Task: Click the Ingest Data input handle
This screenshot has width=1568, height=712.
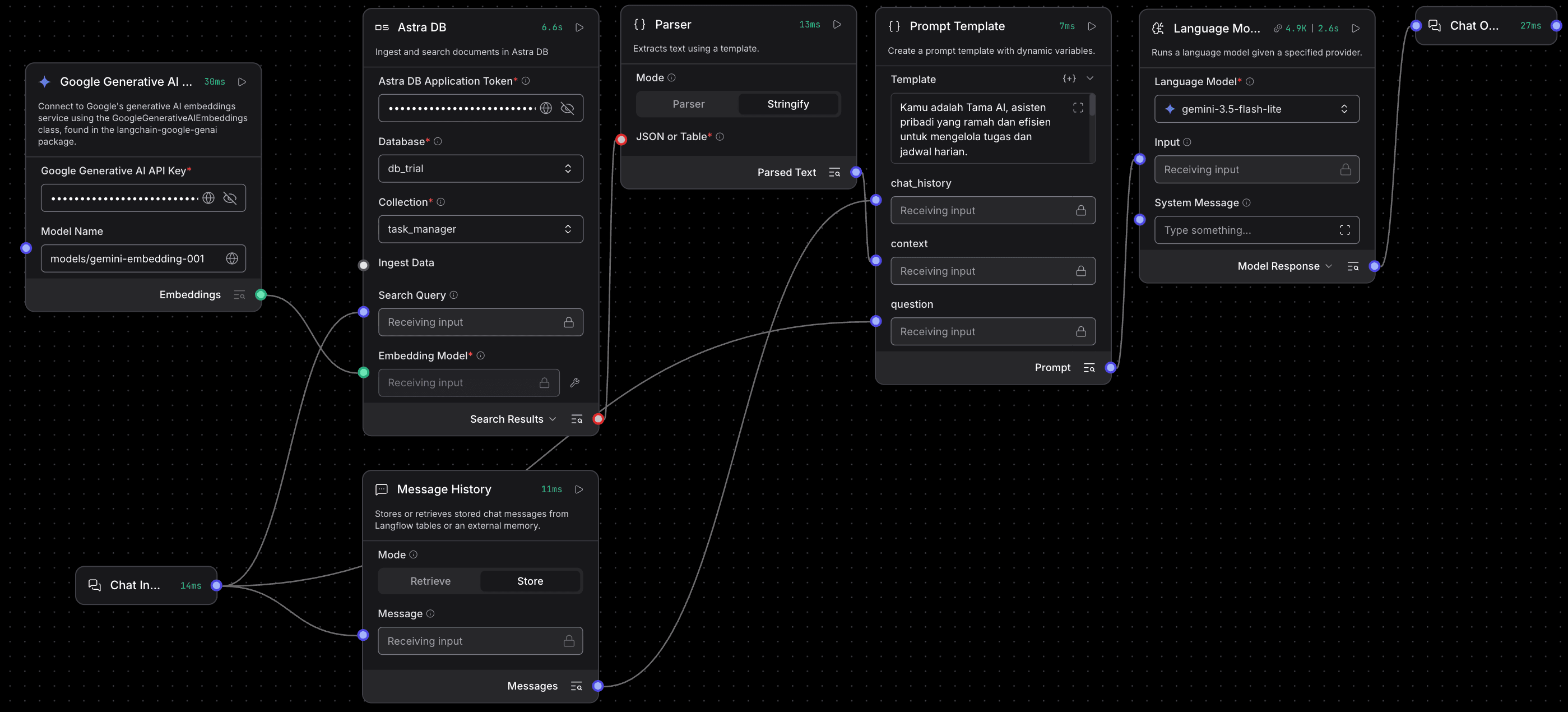Action: 363,265
